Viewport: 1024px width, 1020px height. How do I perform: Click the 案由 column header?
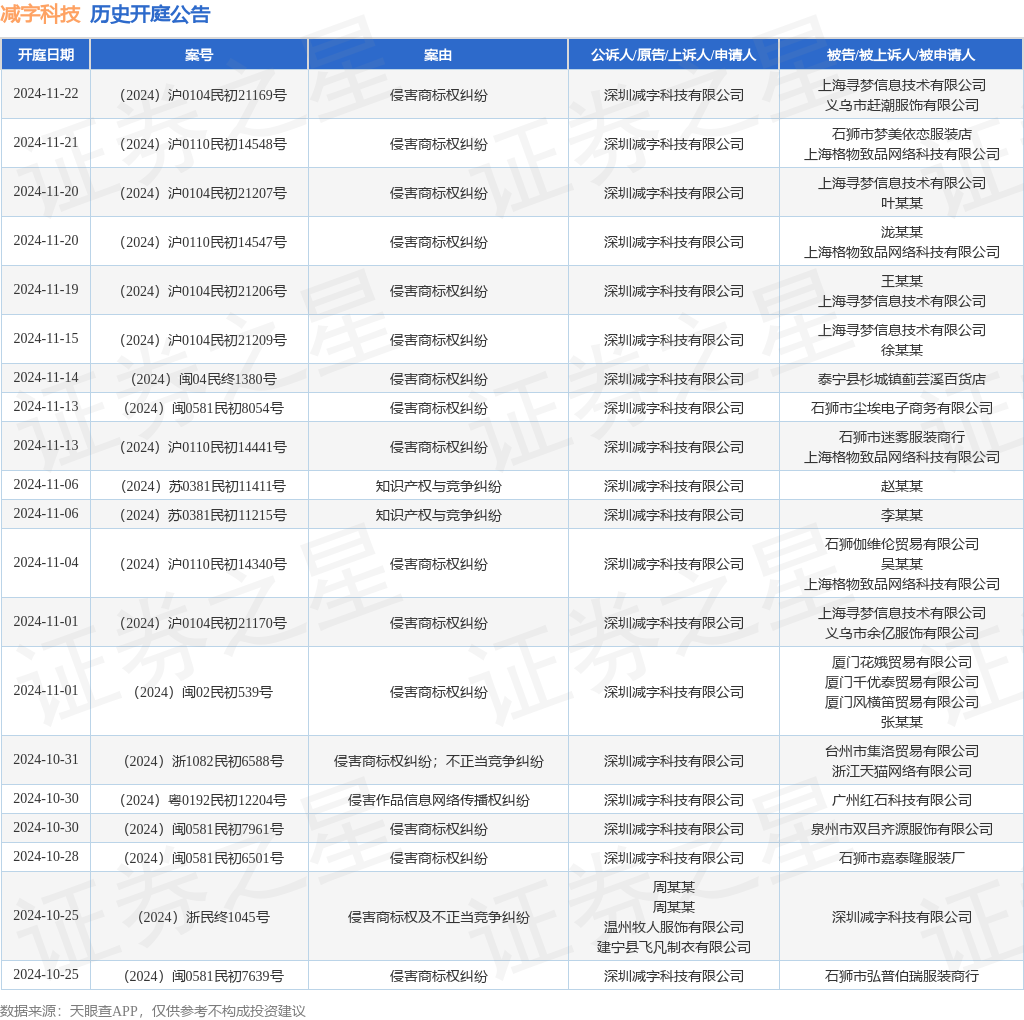pos(438,55)
